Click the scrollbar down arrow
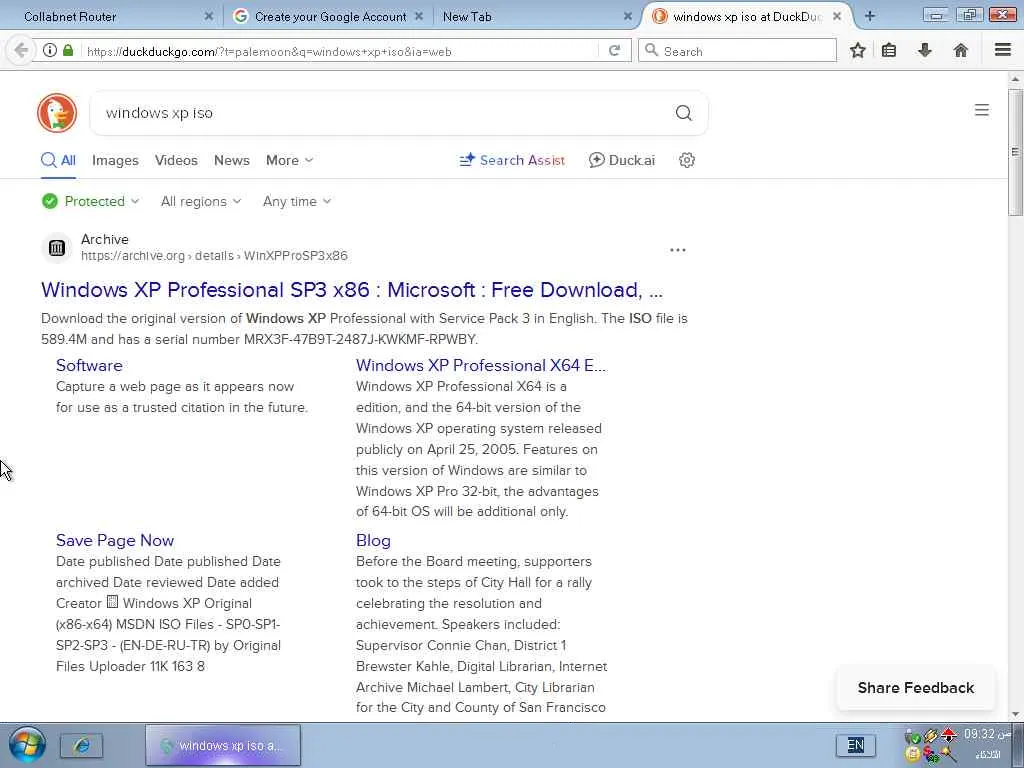 pyautogui.click(x=1015, y=714)
